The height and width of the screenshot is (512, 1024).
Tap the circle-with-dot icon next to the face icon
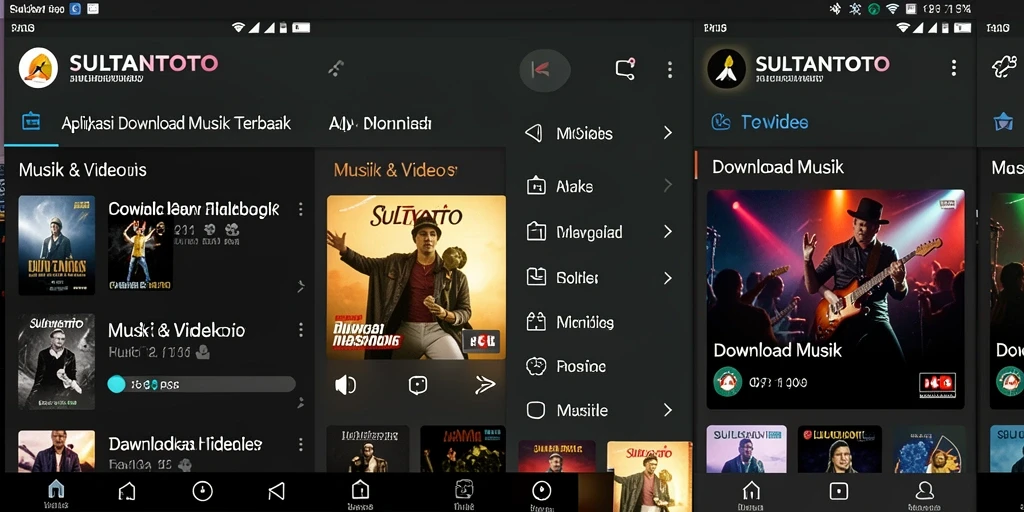pyautogui.click(x=541, y=490)
